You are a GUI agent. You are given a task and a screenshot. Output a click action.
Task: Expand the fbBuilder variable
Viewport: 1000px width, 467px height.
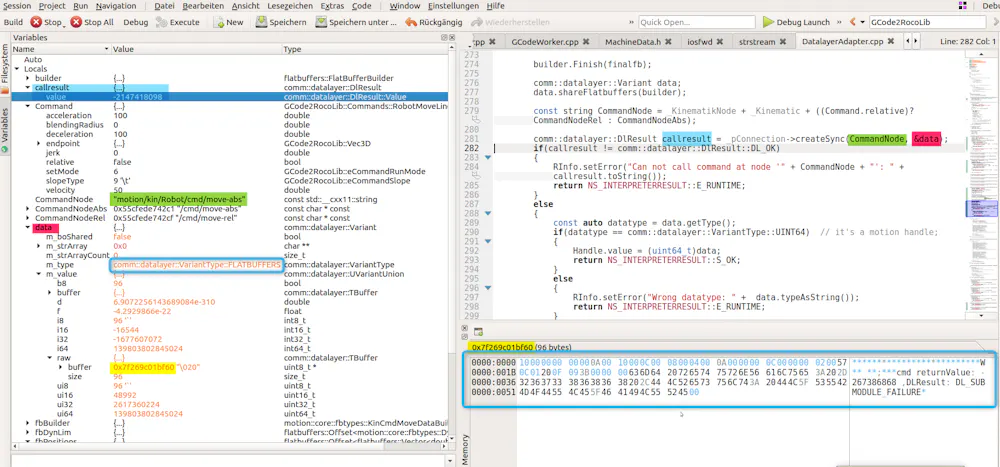[x=28, y=423]
